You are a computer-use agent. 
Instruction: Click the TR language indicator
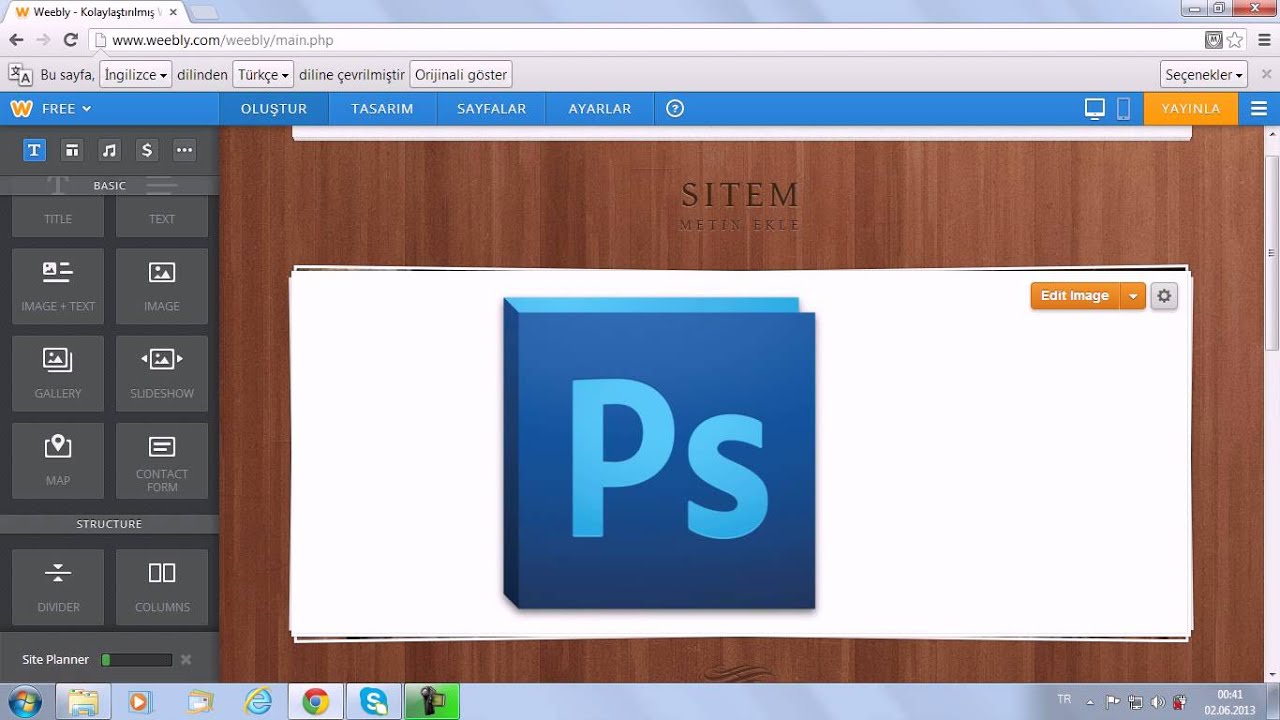pos(1064,699)
